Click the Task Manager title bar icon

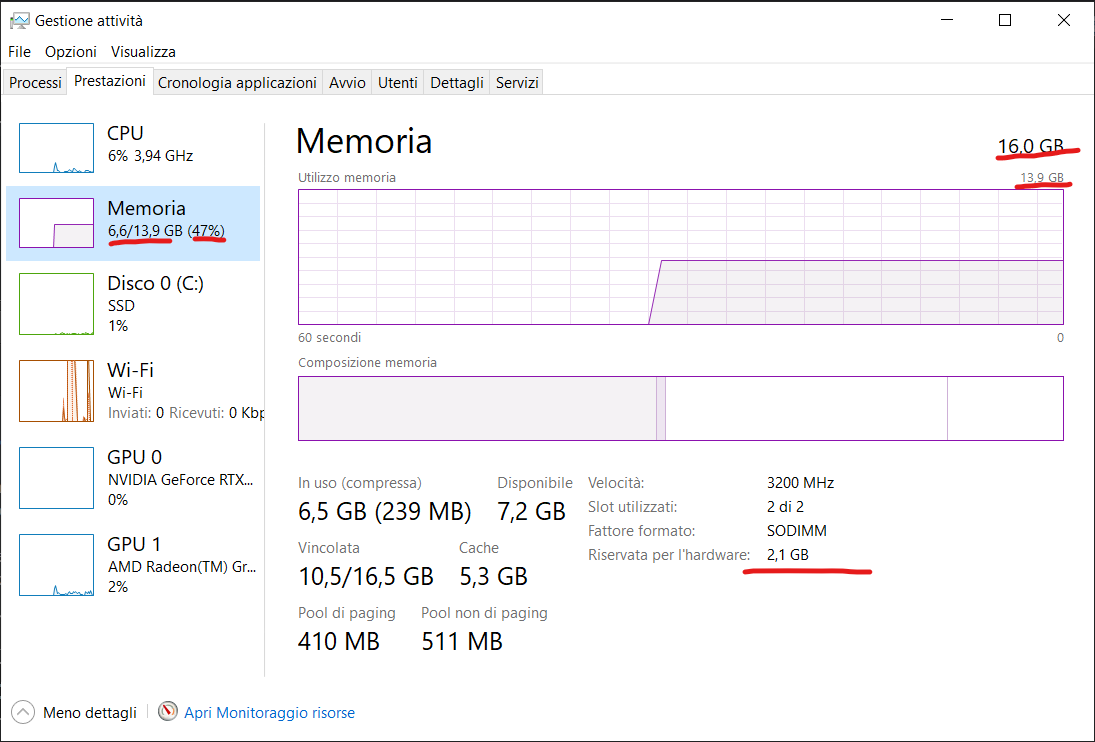19,20
